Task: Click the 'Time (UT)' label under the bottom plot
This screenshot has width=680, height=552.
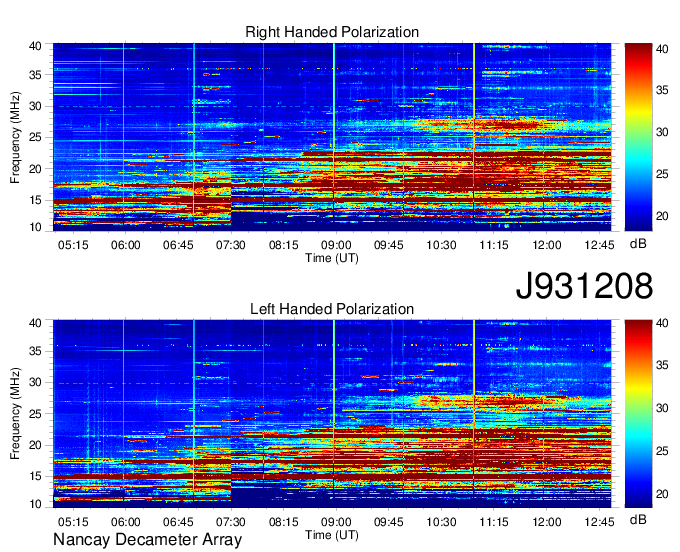Action: tap(332, 535)
